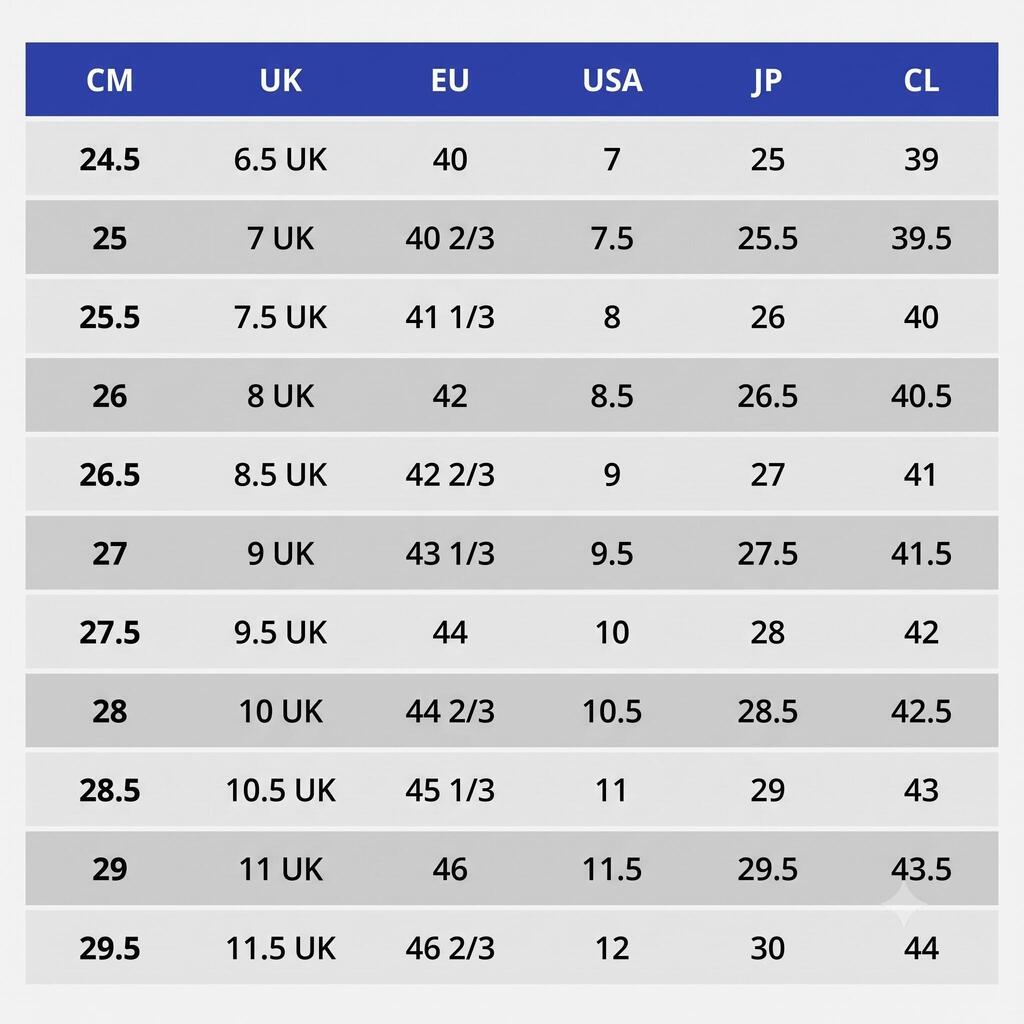The height and width of the screenshot is (1024, 1024).
Task: Click the EU size 40 2/3 cell
Action: pos(450,238)
